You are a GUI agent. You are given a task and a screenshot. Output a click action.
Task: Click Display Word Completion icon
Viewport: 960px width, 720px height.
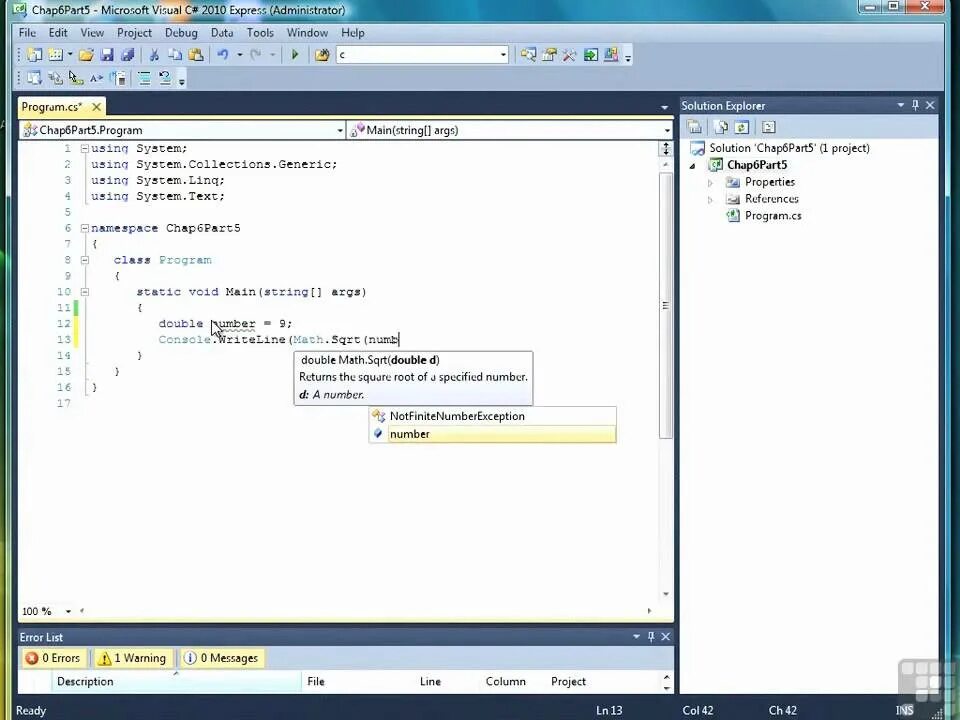(x=96, y=78)
